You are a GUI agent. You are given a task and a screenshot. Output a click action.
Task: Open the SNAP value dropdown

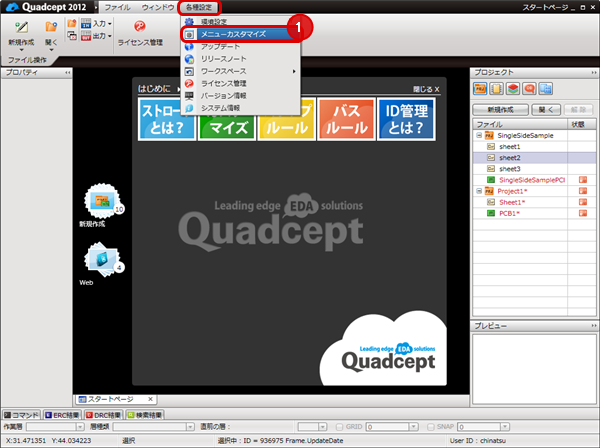(x=505, y=427)
